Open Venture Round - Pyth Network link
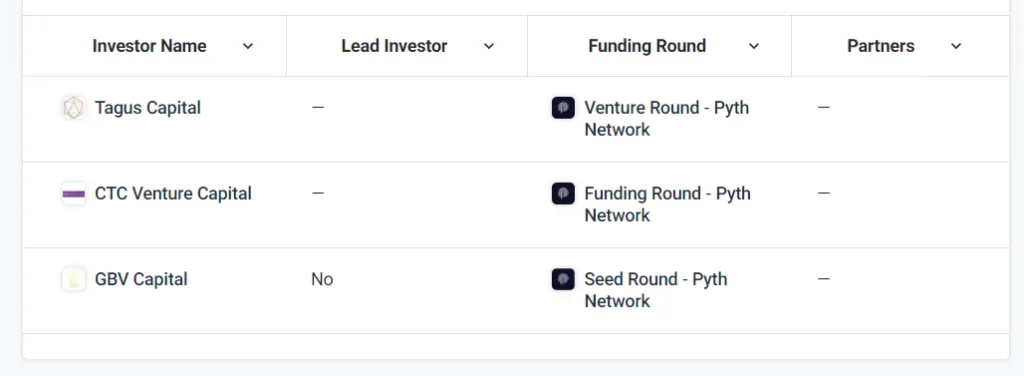This screenshot has width=1024, height=376. (666, 119)
